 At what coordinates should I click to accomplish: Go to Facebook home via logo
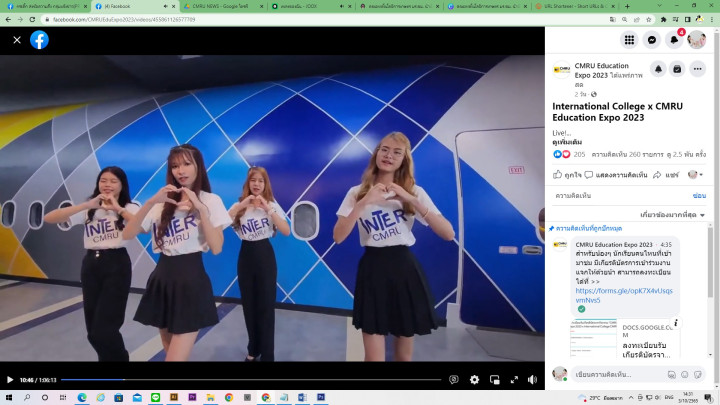click(x=39, y=40)
